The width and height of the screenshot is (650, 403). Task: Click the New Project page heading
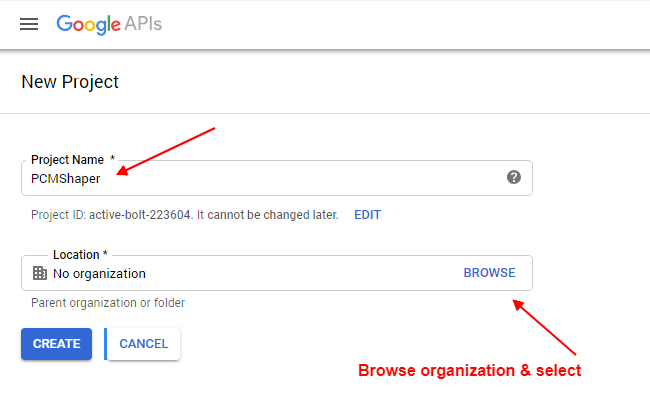(x=70, y=82)
